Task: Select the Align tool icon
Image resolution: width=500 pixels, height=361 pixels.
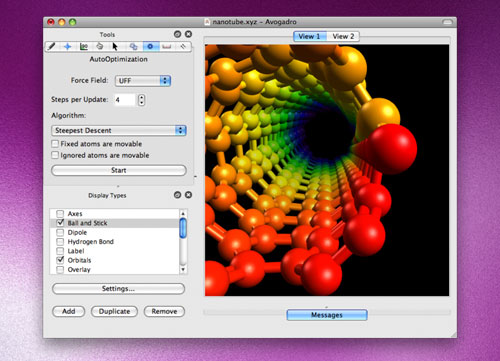Action: coord(183,46)
